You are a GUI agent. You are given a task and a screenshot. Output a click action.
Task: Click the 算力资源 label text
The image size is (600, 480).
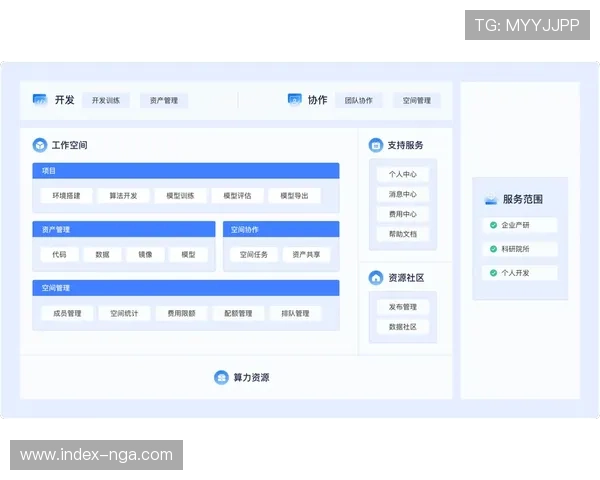[x=251, y=377]
